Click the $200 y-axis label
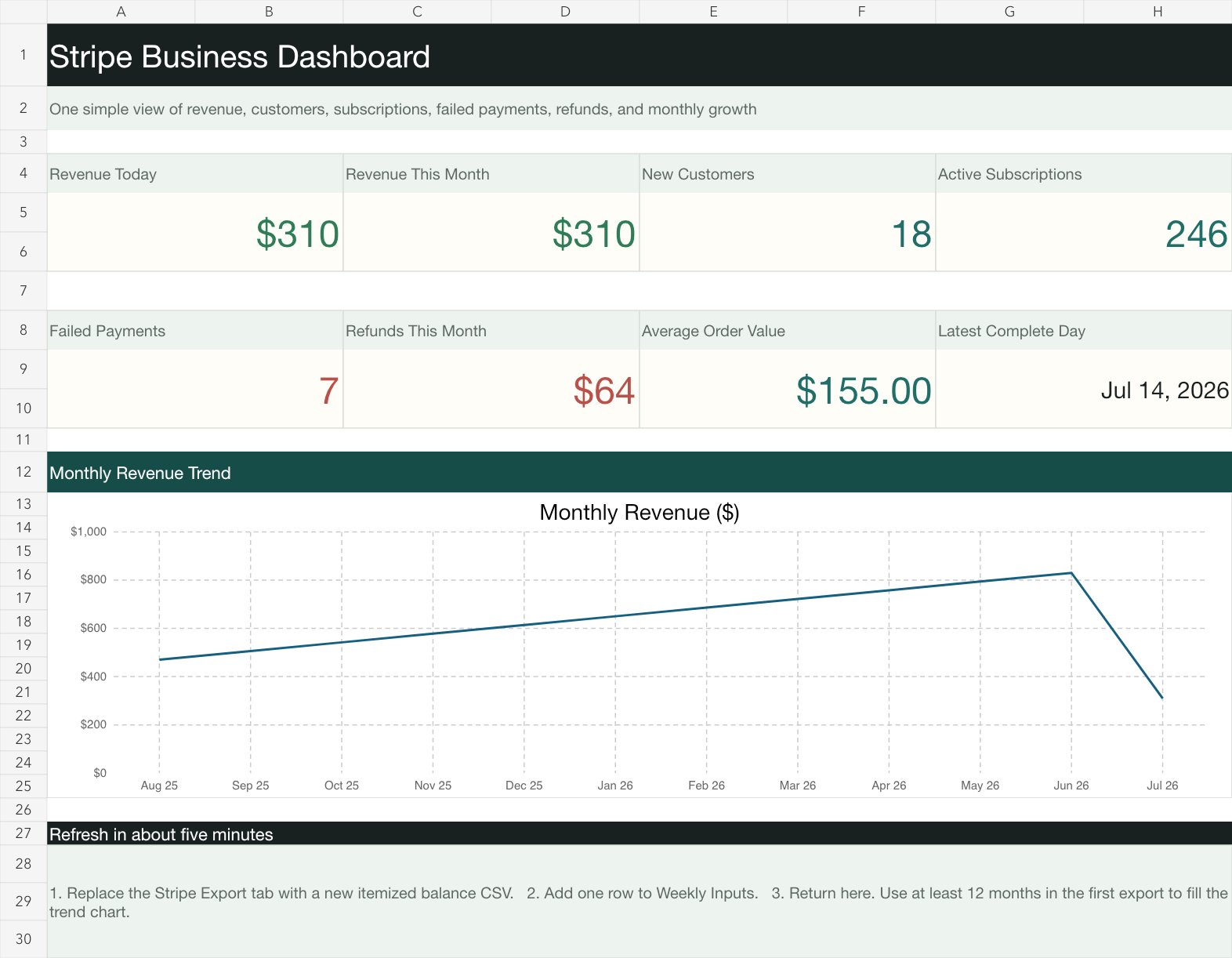Viewport: 1232px width, 958px height. coord(93,724)
